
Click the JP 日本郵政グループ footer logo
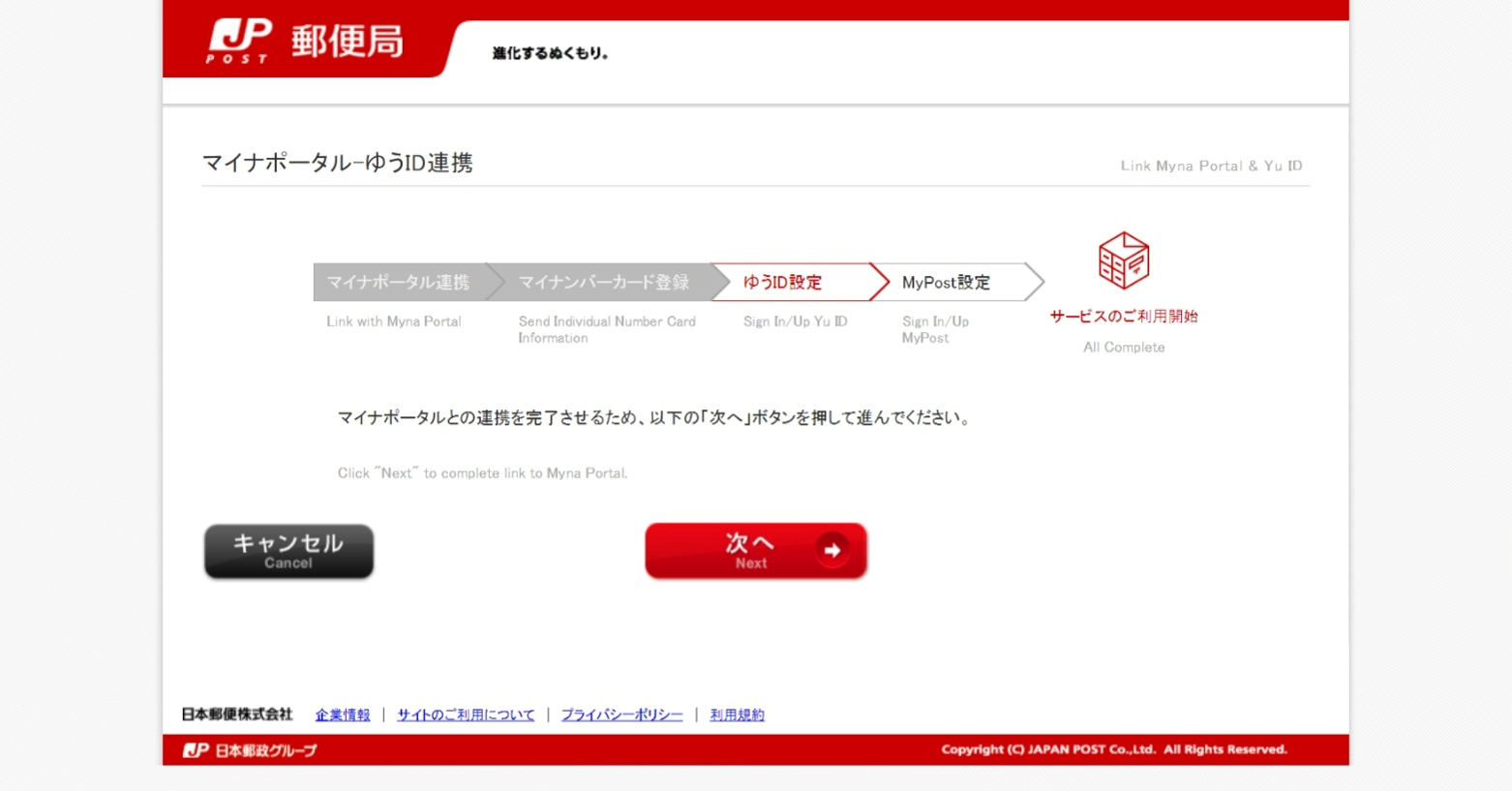250,750
